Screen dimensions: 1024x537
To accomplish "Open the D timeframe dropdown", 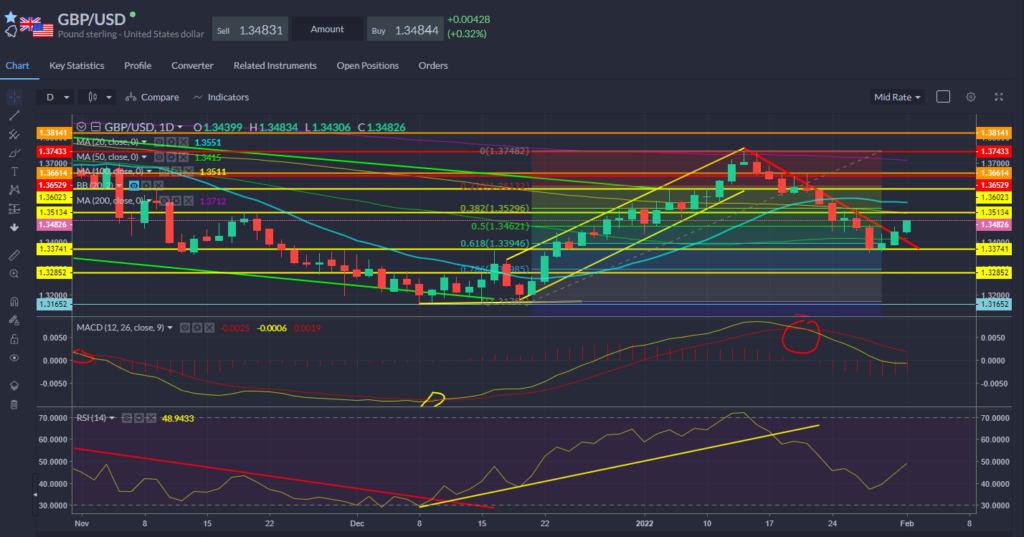I will pyautogui.click(x=54, y=97).
